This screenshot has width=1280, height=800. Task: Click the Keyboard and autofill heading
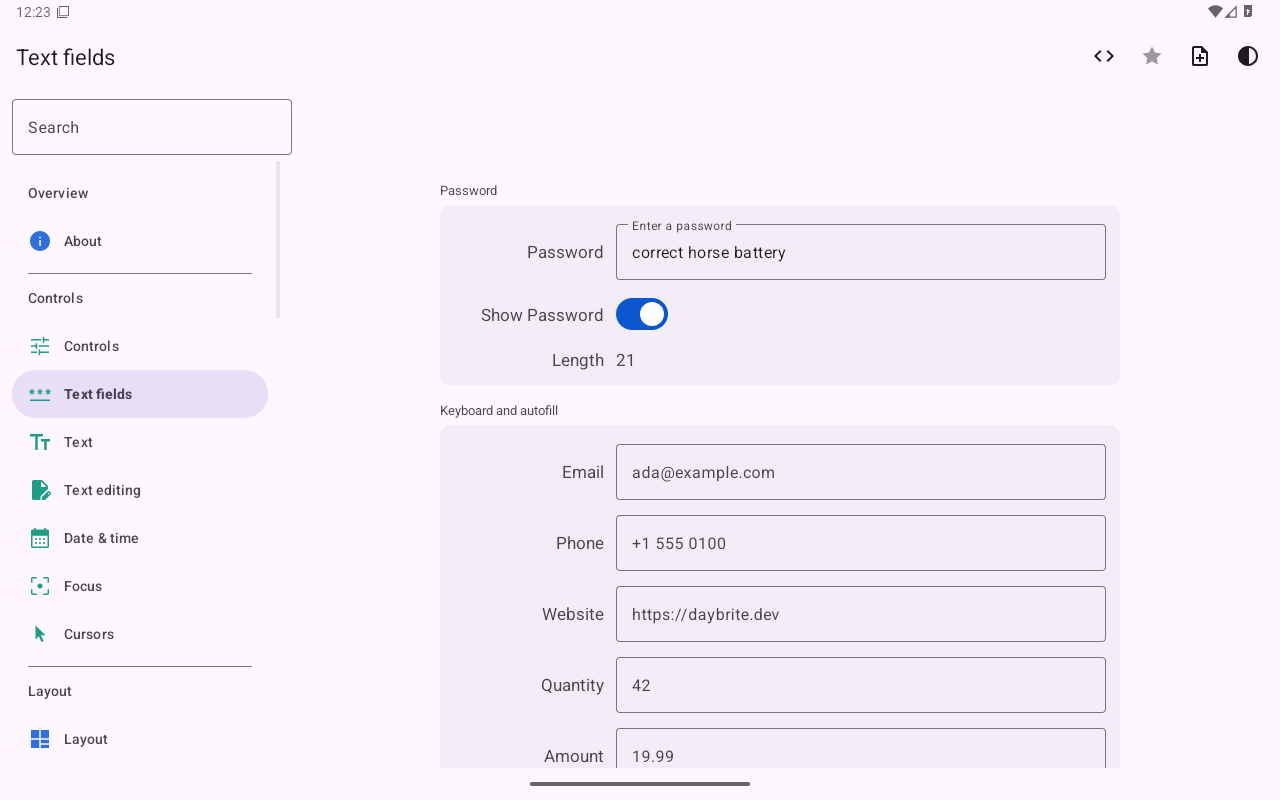tap(499, 410)
